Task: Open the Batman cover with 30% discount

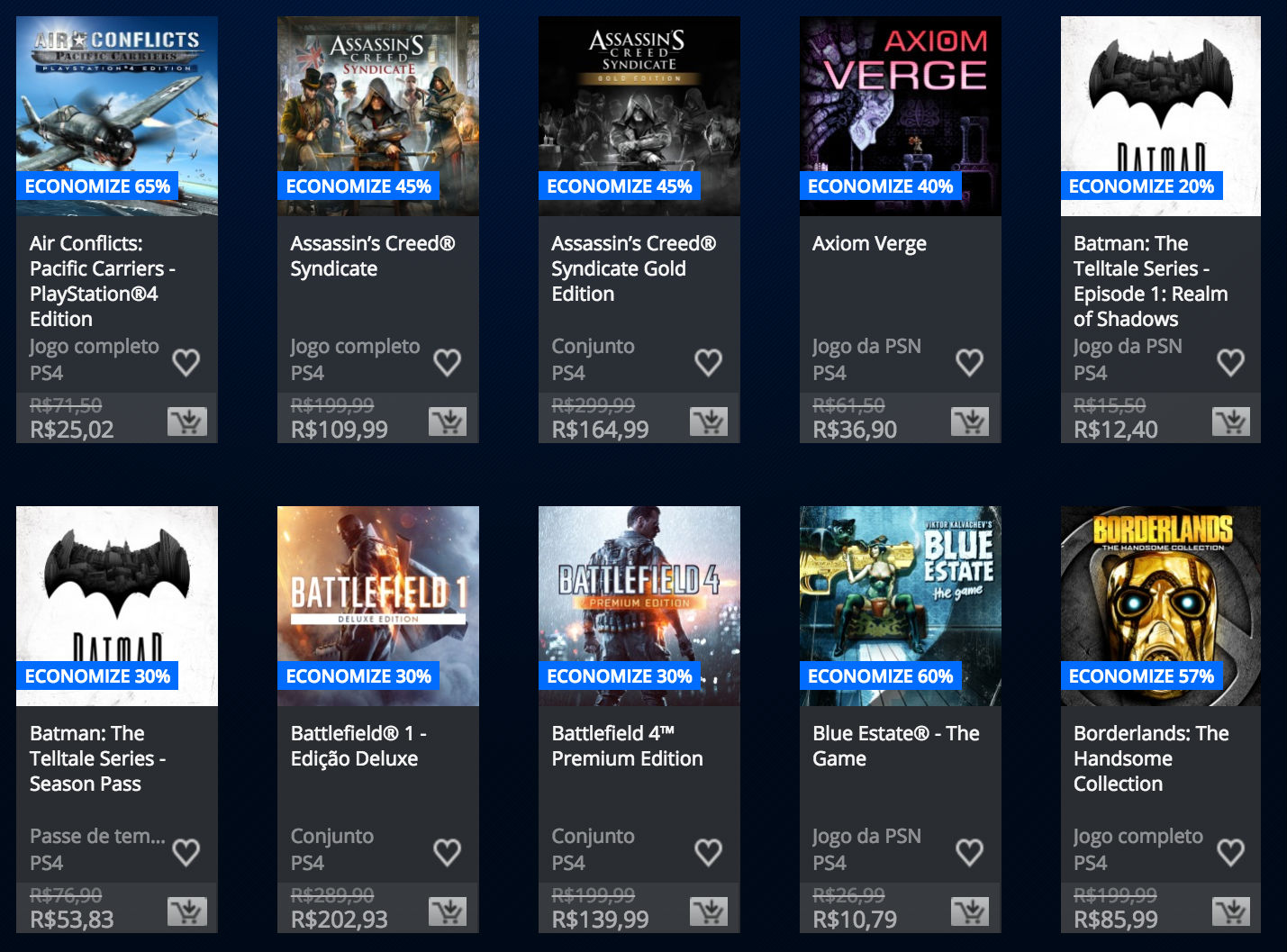Action: [117, 606]
